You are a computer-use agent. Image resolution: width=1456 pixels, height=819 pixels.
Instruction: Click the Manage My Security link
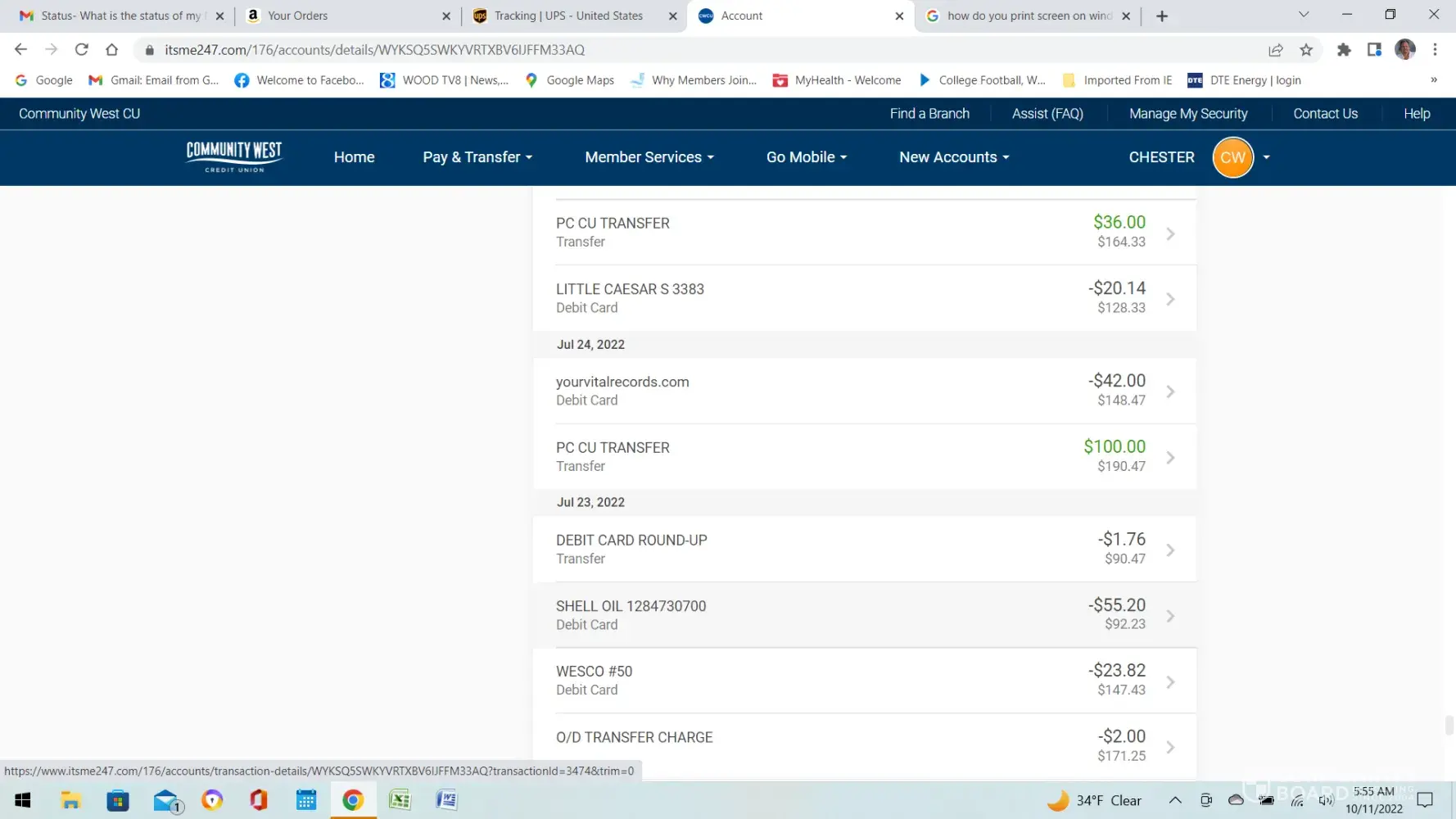pos(1187,114)
